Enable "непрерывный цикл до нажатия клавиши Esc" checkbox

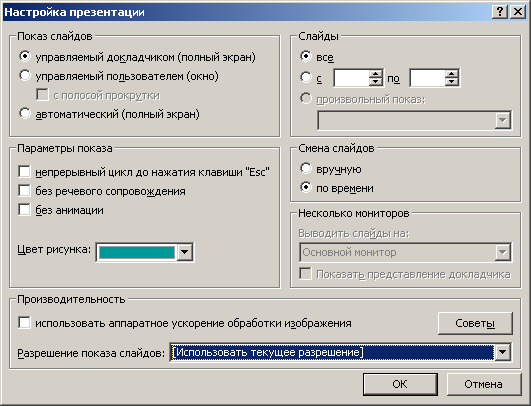24,172
